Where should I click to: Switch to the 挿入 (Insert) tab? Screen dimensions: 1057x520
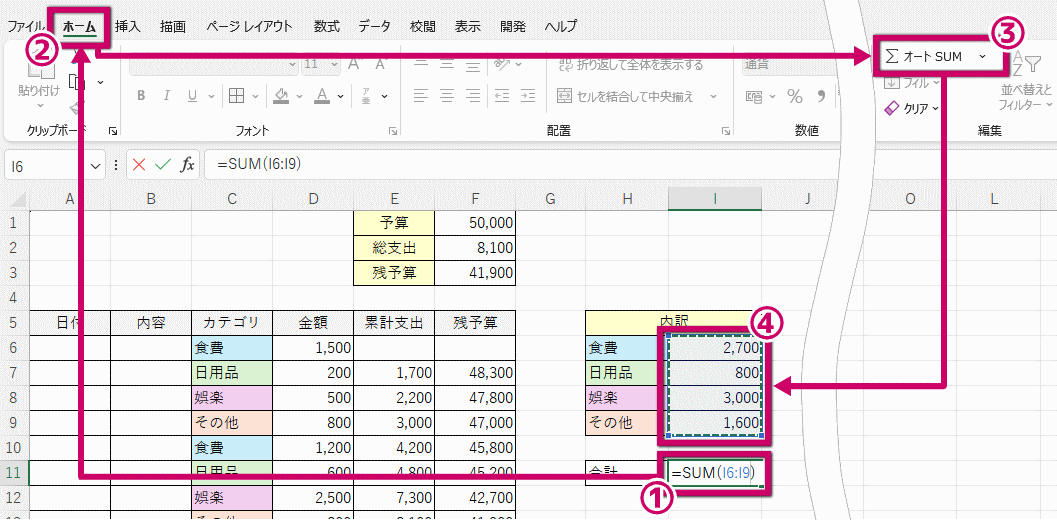point(128,27)
